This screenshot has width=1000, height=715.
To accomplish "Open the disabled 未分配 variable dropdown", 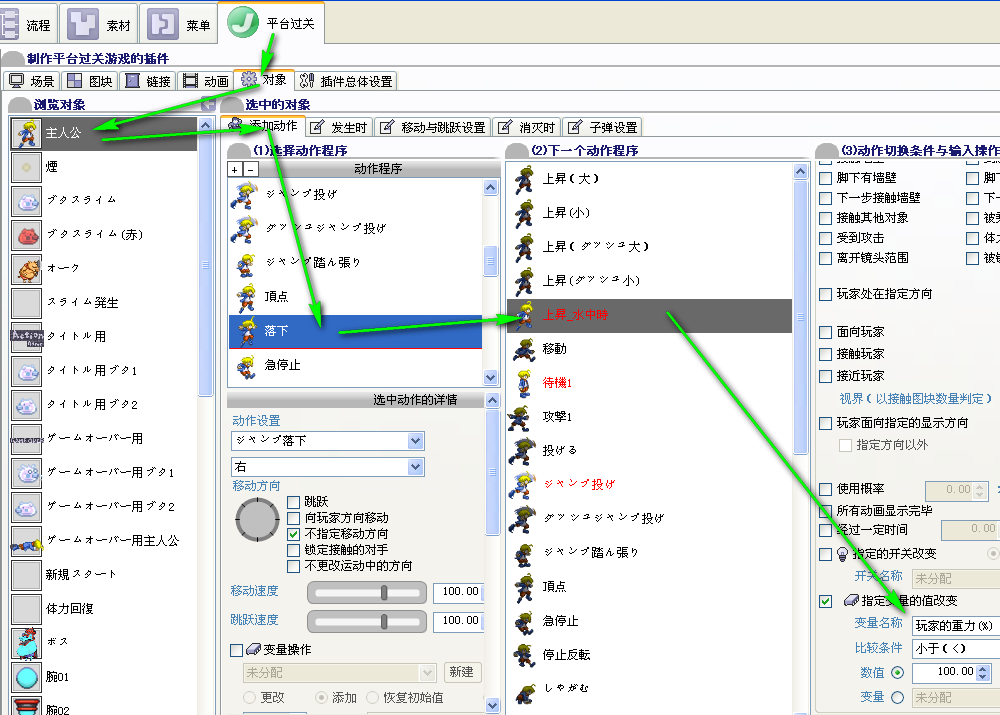I will coord(339,673).
